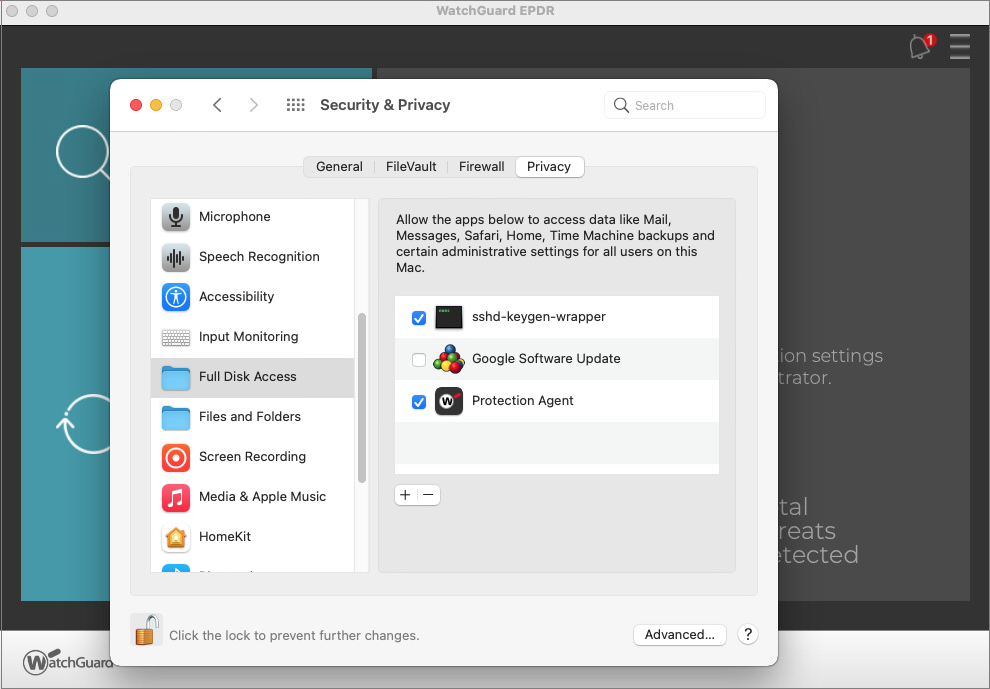The width and height of the screenshot is (990, 689).
Task: Open the Launchpad grid menu
Action: [x=295, y=104]
